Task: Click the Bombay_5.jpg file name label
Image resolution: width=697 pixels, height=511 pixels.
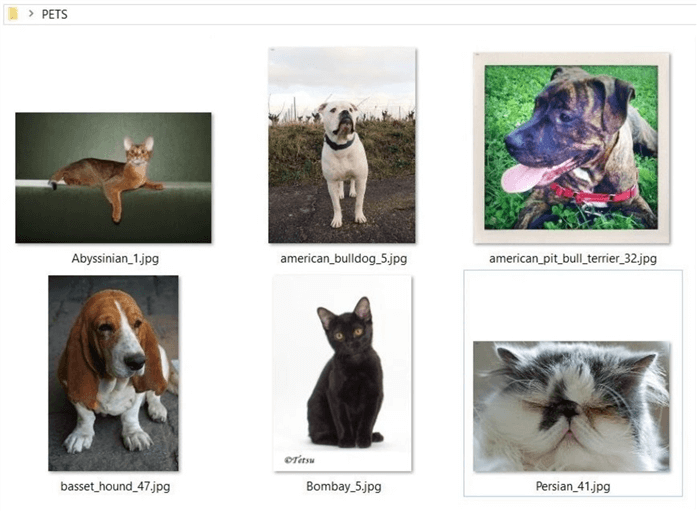Action: click(344, 486)
